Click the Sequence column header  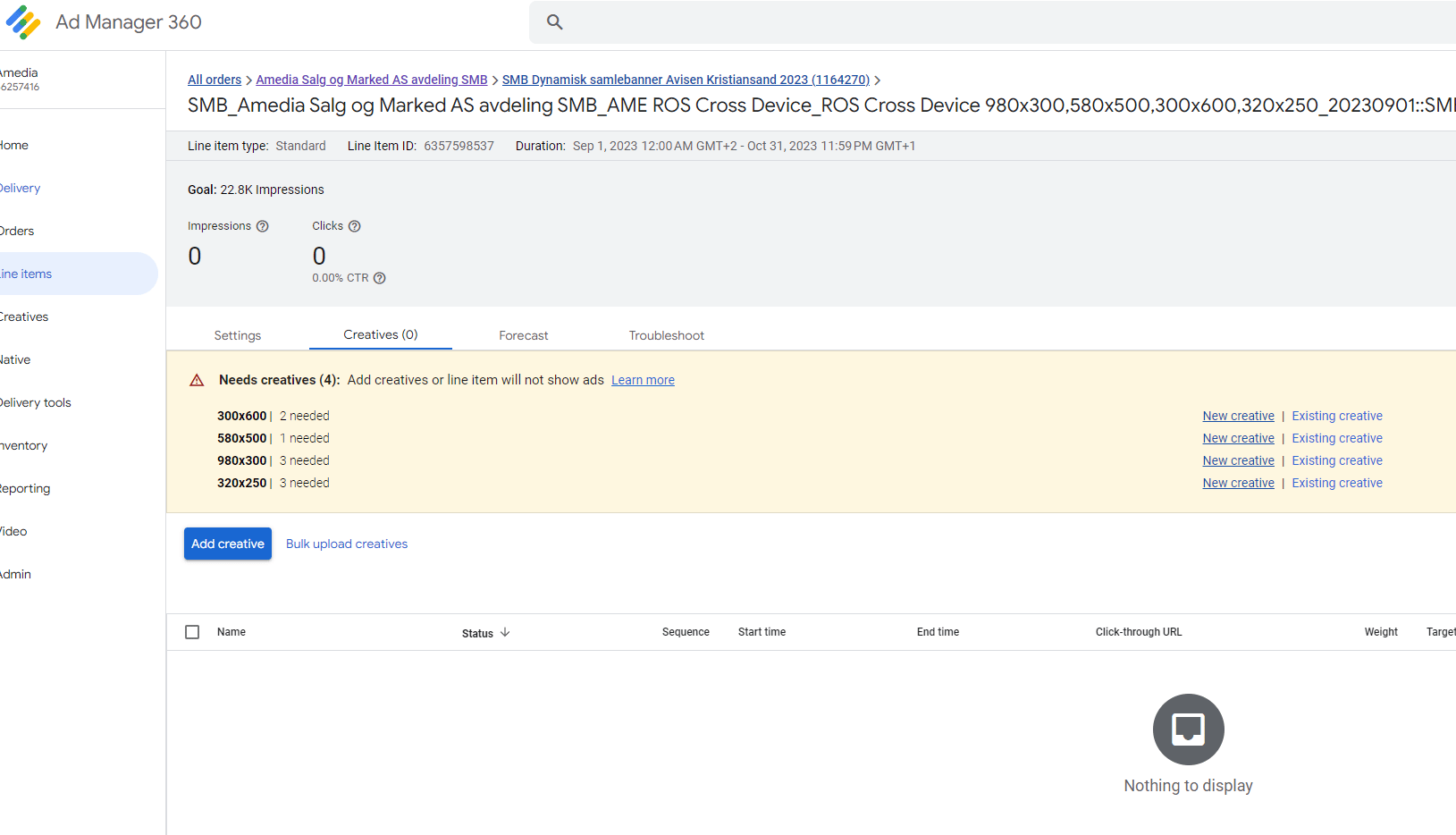click(686, 632)
